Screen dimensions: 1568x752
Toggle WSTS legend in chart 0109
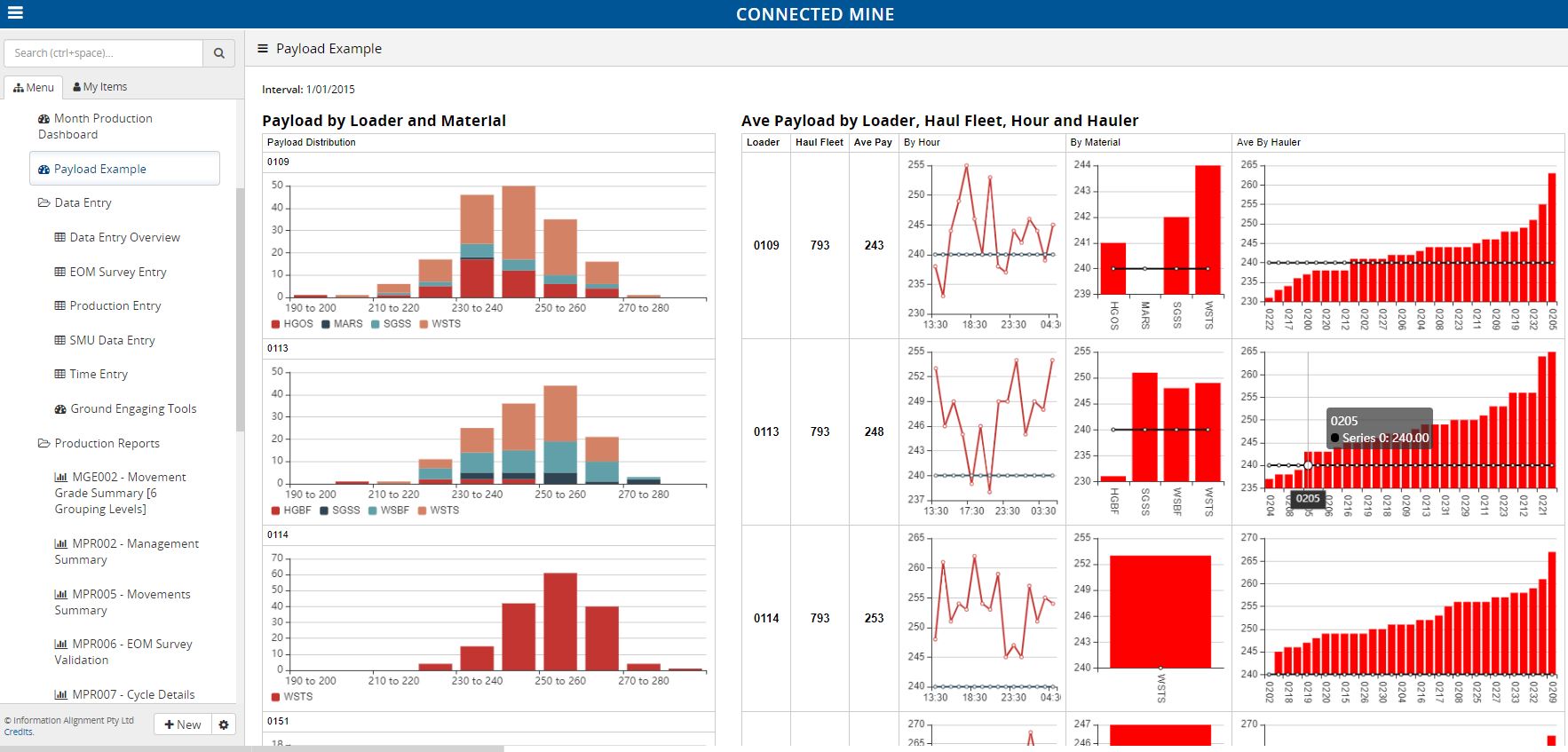pyautogui.click(x=440, y=324)
